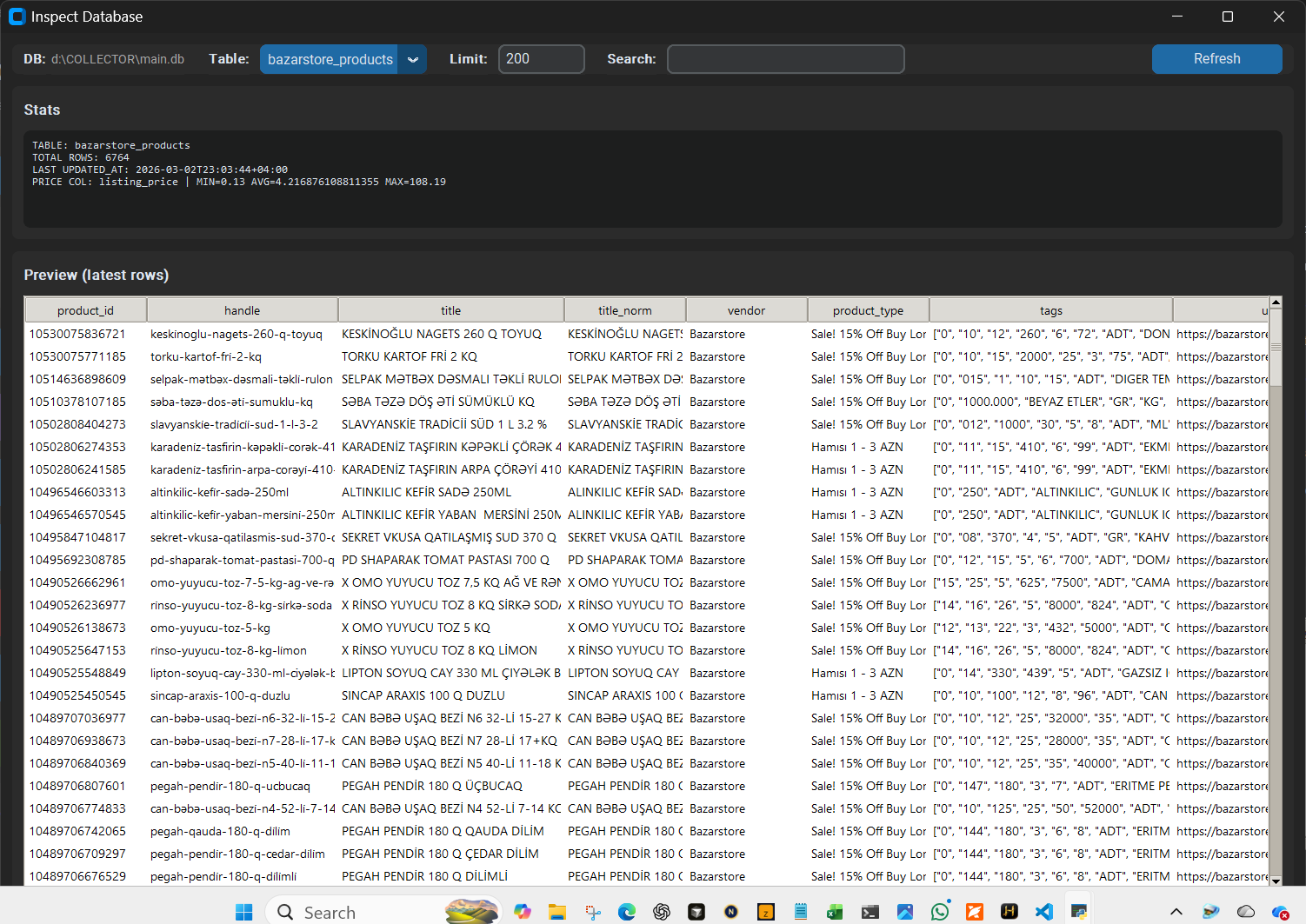Click the vendor column header
The width and height of the screenshot is (1306, 924).
(746, 310)
